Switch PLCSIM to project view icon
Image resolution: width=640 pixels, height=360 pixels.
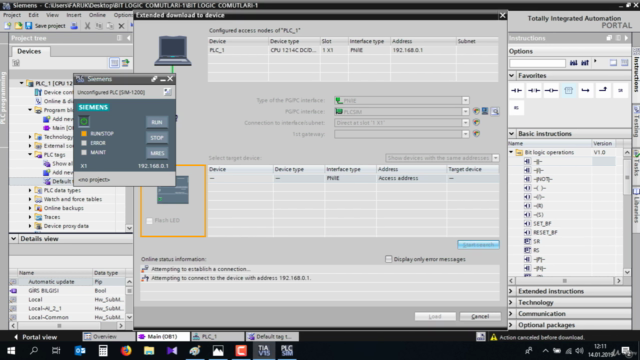(x=167, y=92)
